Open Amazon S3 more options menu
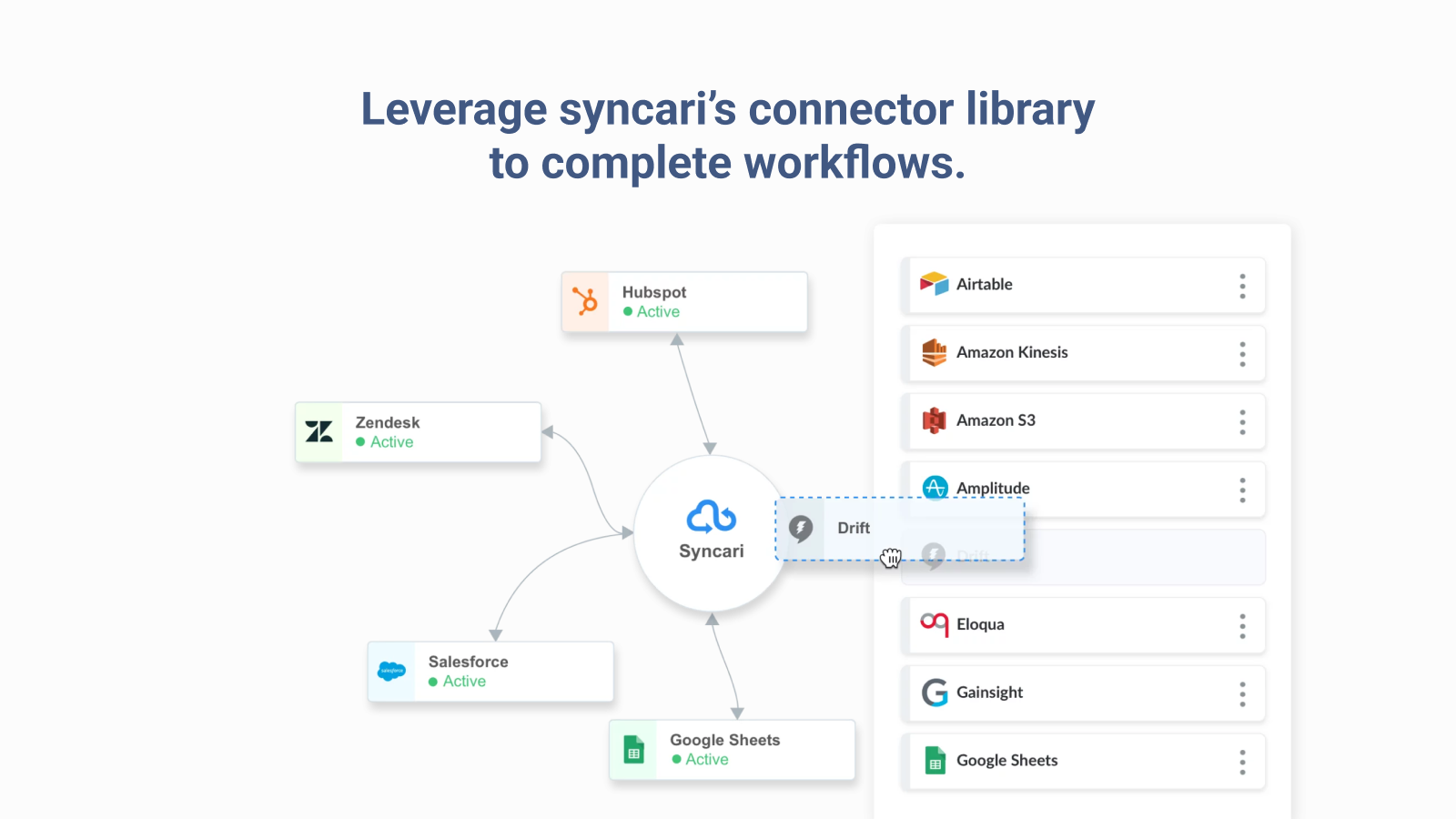This screenshot has height=819, width=1456. [x=1242, y=422]
